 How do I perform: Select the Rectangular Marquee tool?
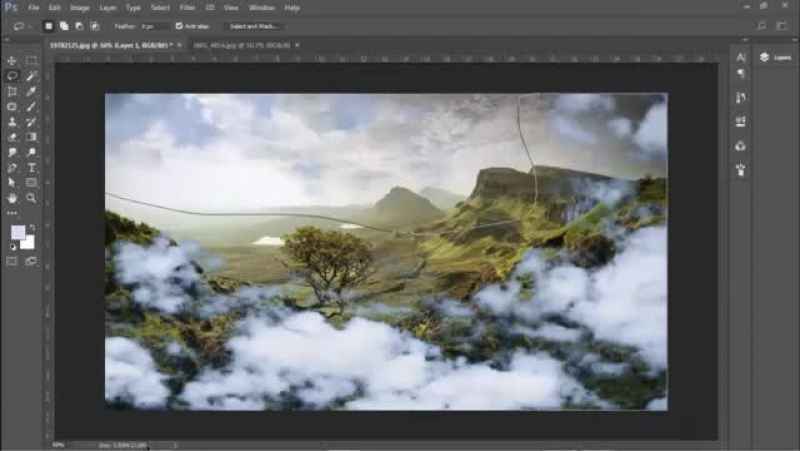32,61
